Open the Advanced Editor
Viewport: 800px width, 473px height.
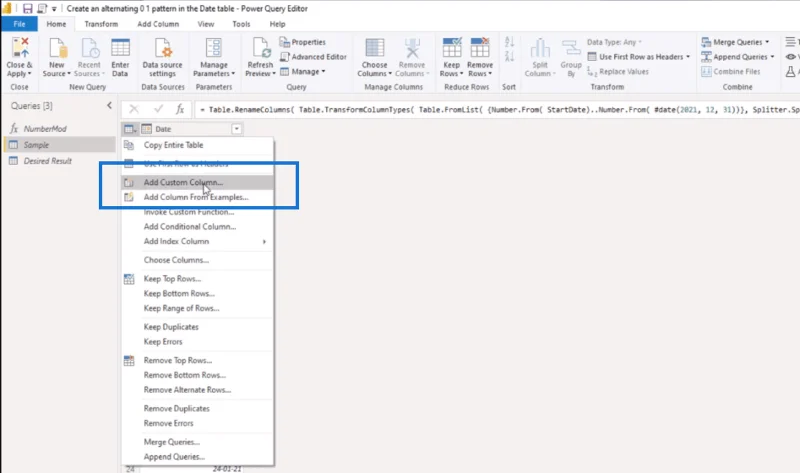coord(313,57)
